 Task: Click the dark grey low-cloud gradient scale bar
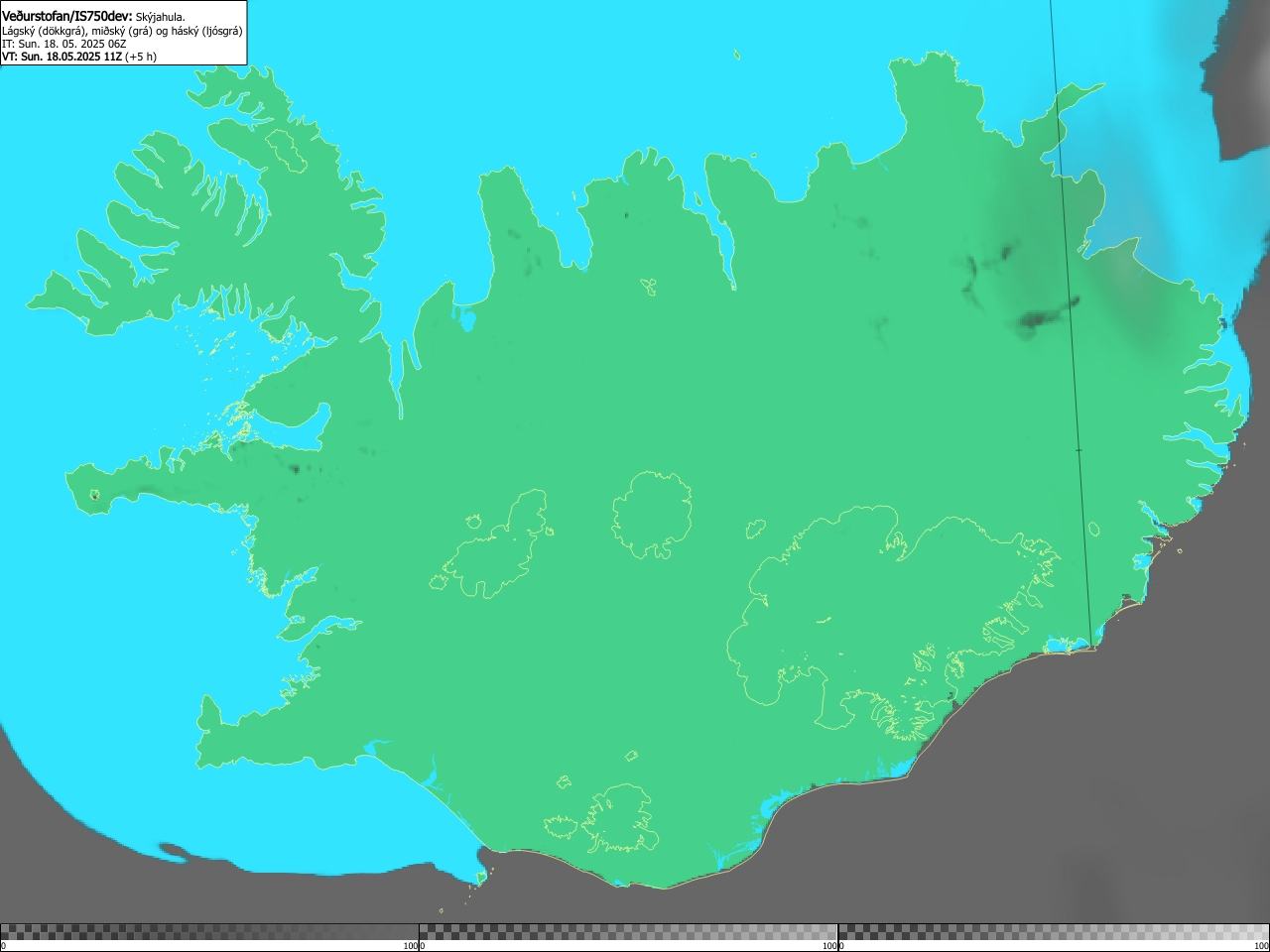[x=209, y=932]
